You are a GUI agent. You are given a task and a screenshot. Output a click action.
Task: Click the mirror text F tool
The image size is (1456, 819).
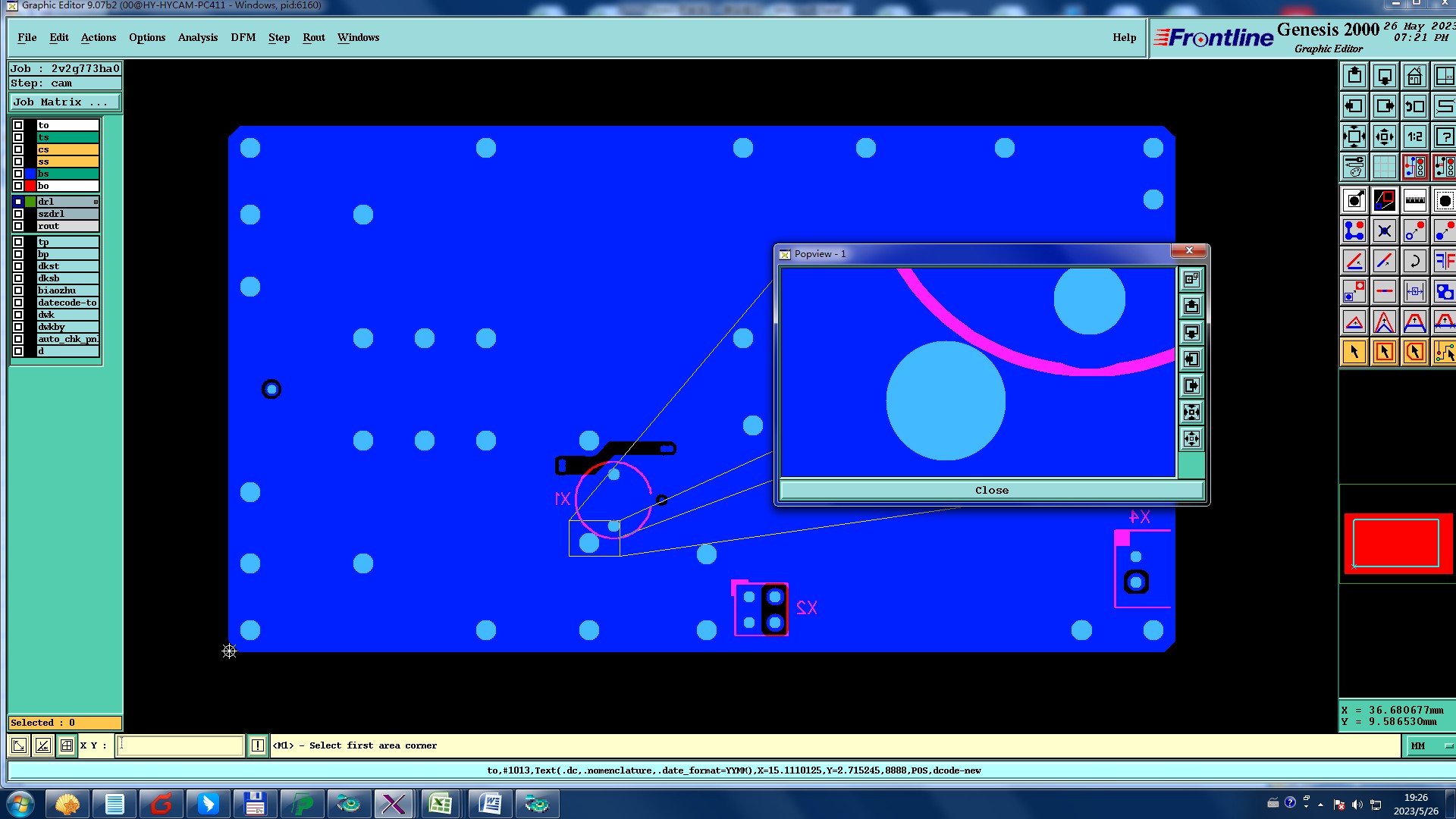pyautogui.click(x=1444, y=262)
